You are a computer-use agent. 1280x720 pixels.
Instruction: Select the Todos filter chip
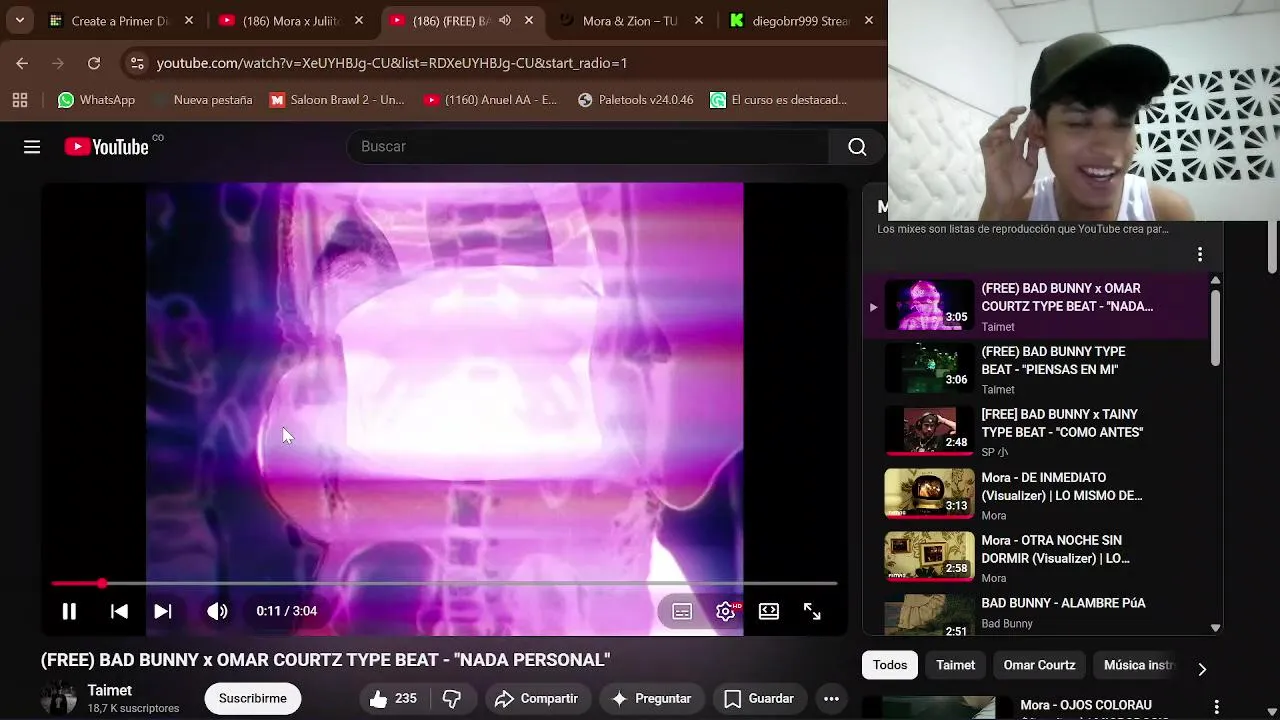click(x=890, y=665)
